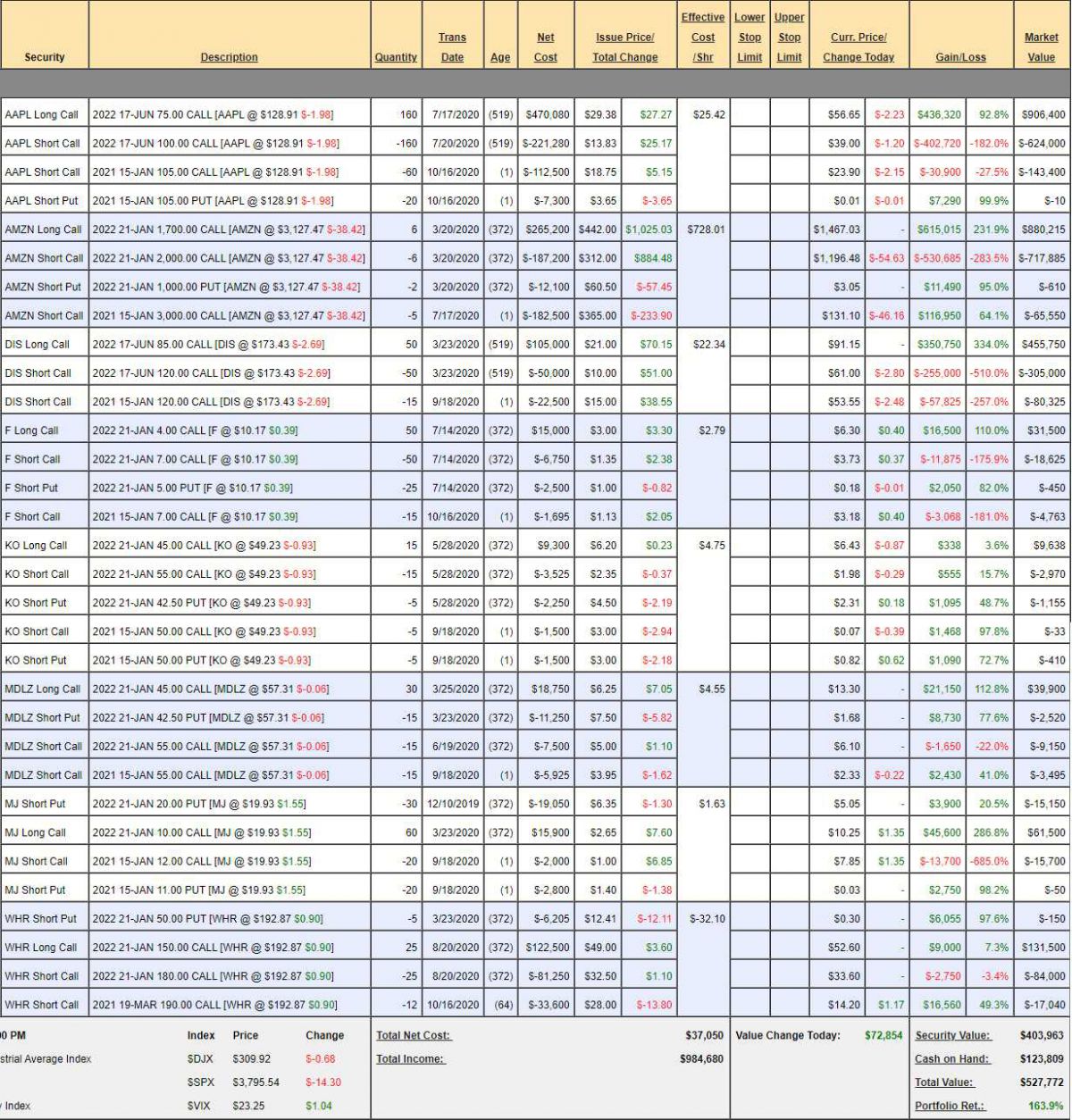Sort by the Gain/Loss column header
This screenshot has width=1072, height=1120.
[x=960, y=57]
